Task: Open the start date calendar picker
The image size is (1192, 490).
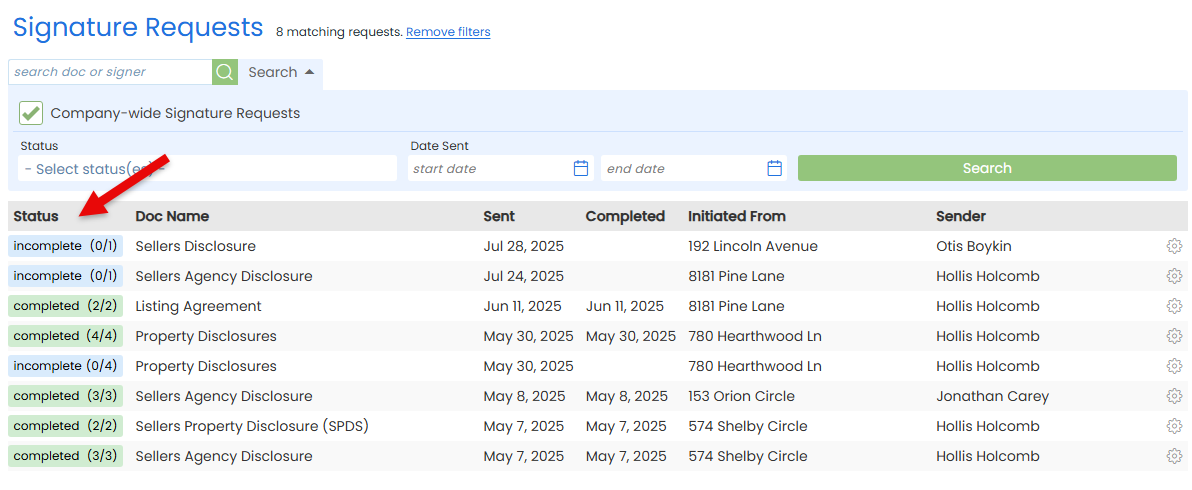Action: point(581,169)
